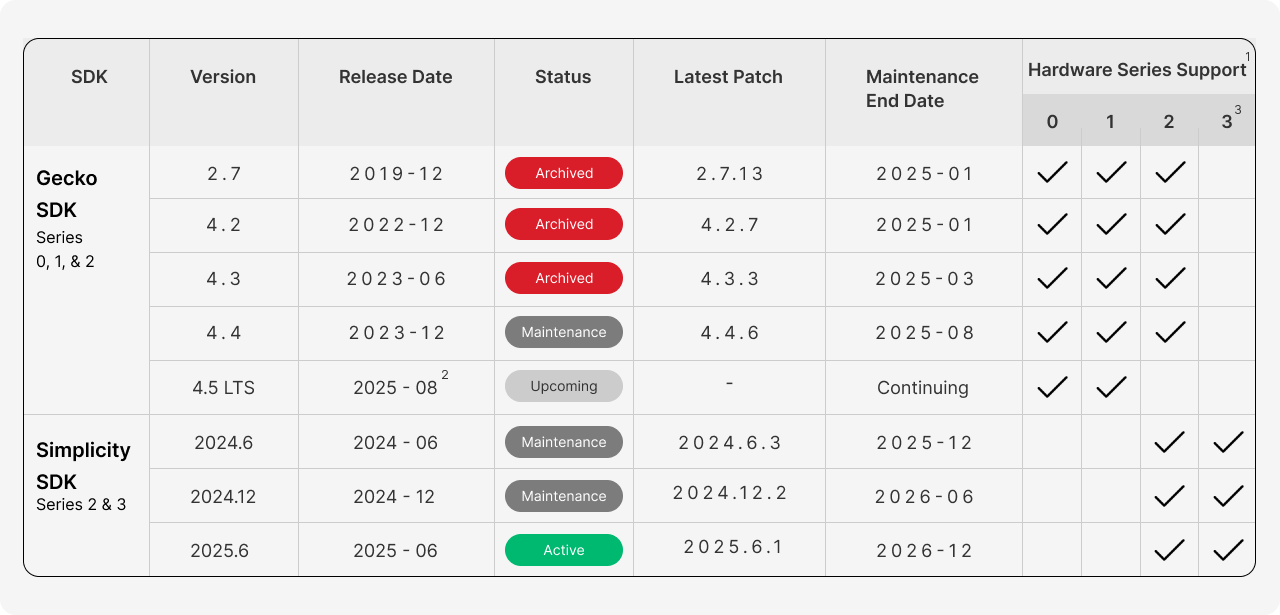This screenshot has width=1280, height=615.
Task: Select the Maintenance badge for version 2024.12
Action: click(x=563, y=495)
